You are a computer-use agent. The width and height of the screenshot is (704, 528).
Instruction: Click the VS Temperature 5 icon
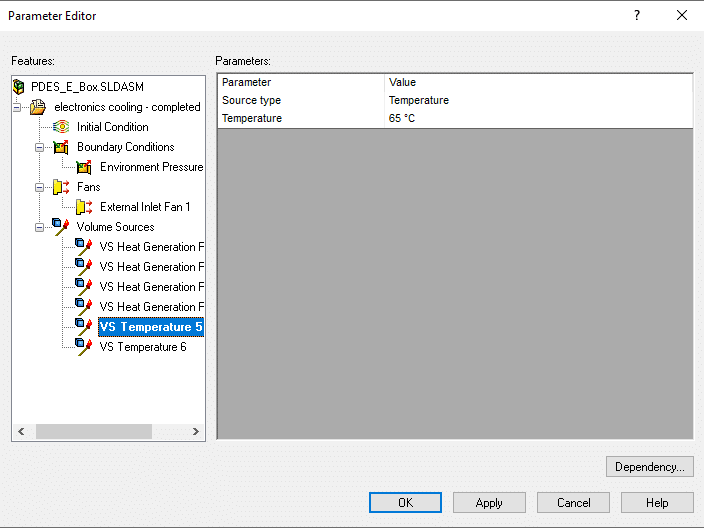84,326
